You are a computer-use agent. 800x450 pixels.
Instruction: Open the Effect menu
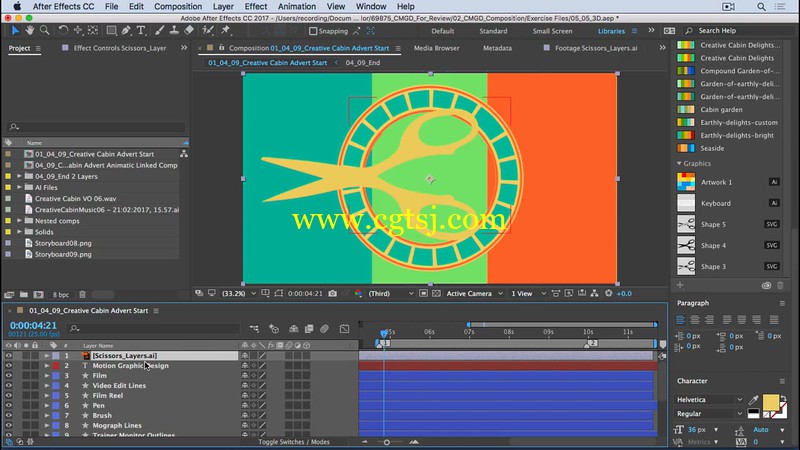256,7
